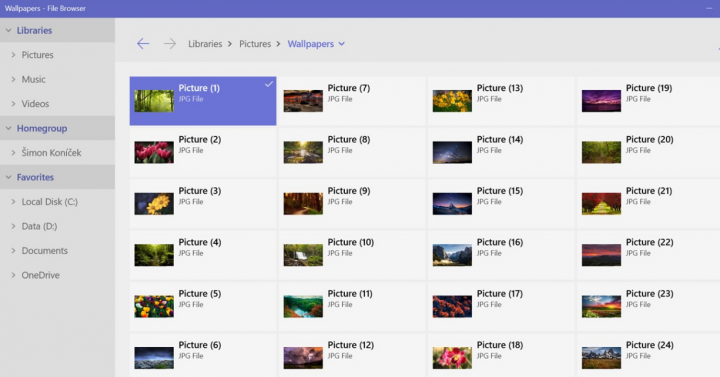Viewport: 720px width, 377px height.
Task: Select Picture (15) mountain thumbnail
Action: tap(452, 203)
